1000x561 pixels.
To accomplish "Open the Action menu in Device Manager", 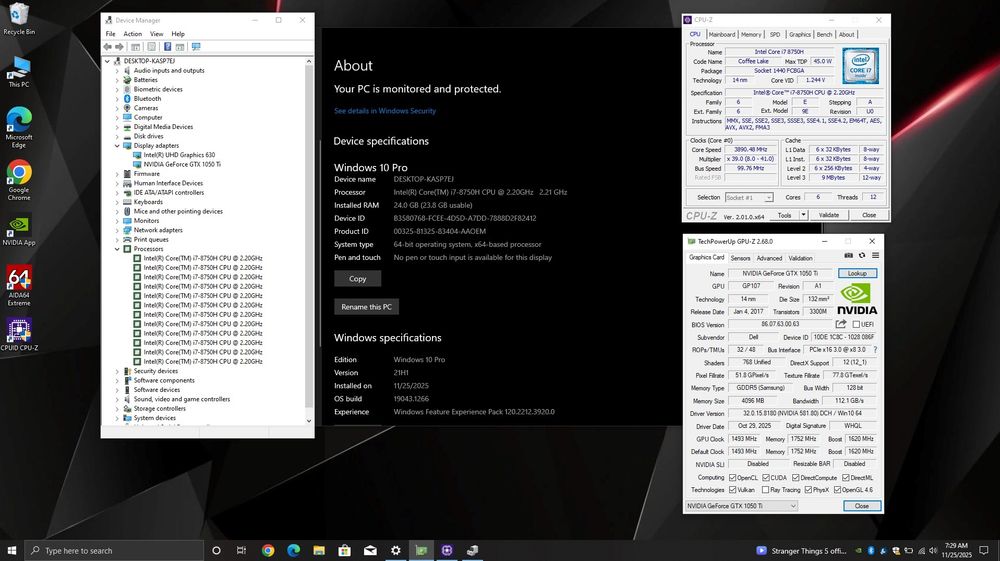I will [x=133, y=34].
